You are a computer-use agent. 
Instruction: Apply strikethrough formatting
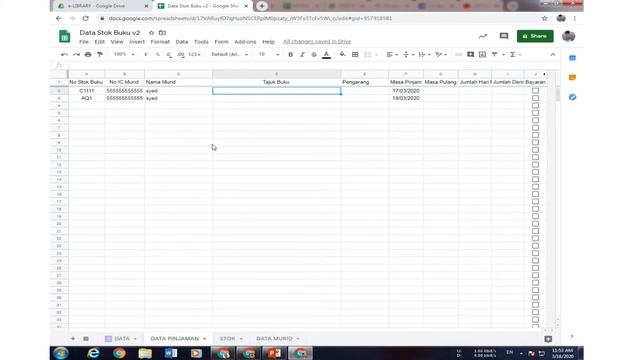(314, 54)
